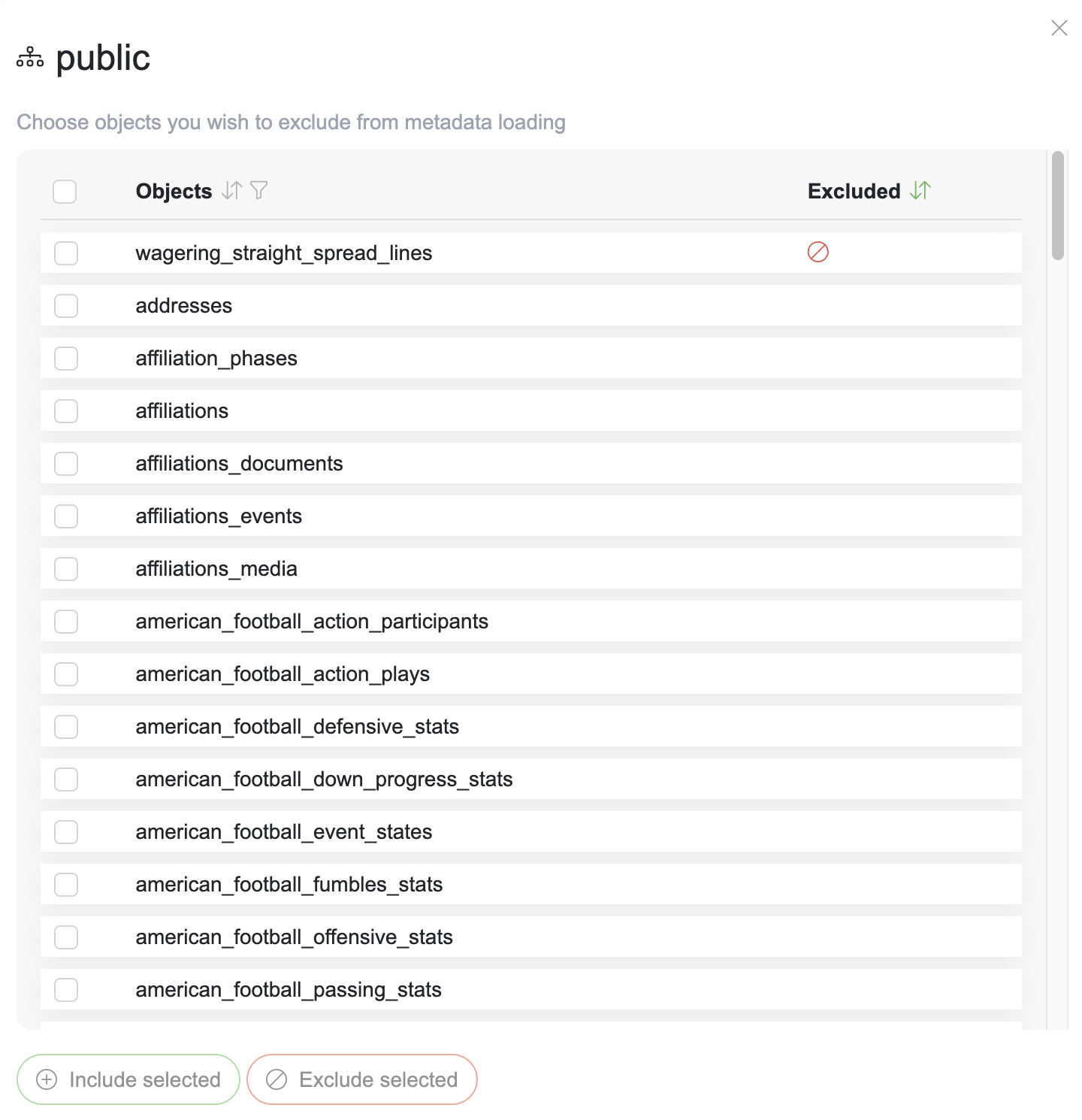Viewport: 1082px width, 1120px height.
Task: Click the vertical scrollbar thumb
Action: pyautogui.click(x=1057, y=204)
